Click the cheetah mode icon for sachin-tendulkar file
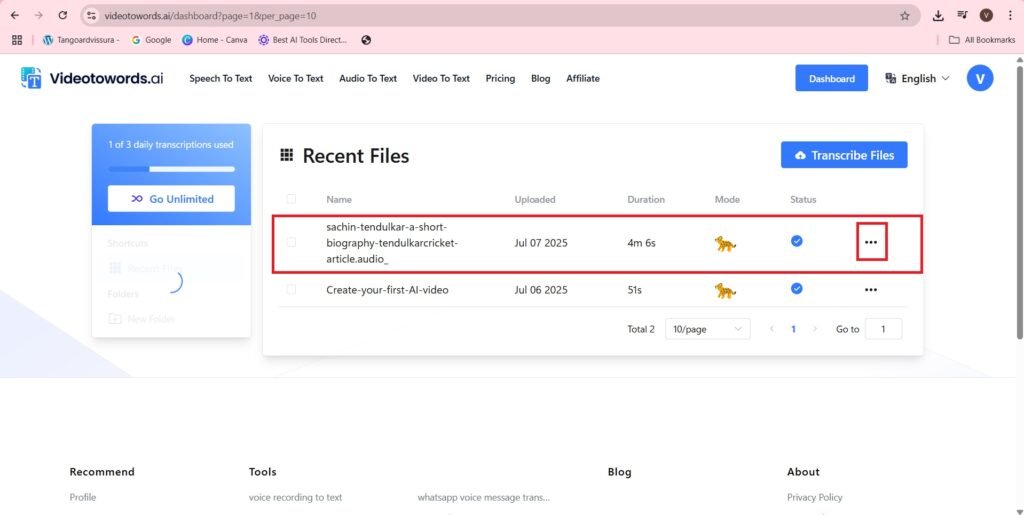 click(x=725, y=243)
